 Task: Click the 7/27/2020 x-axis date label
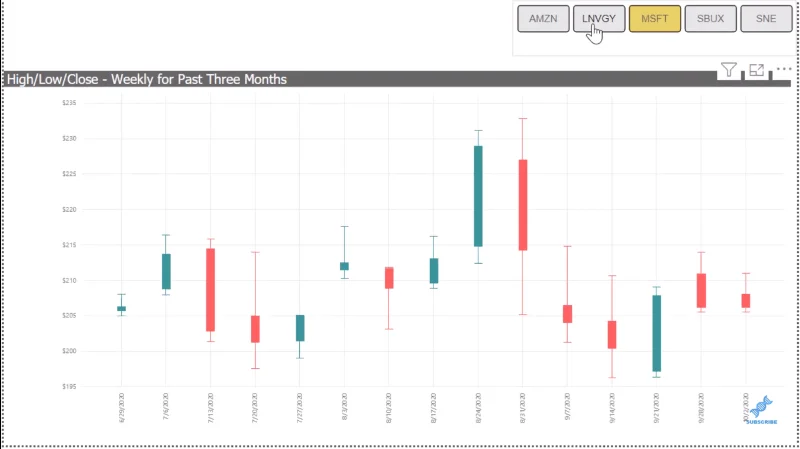click(x=300, y=408)
